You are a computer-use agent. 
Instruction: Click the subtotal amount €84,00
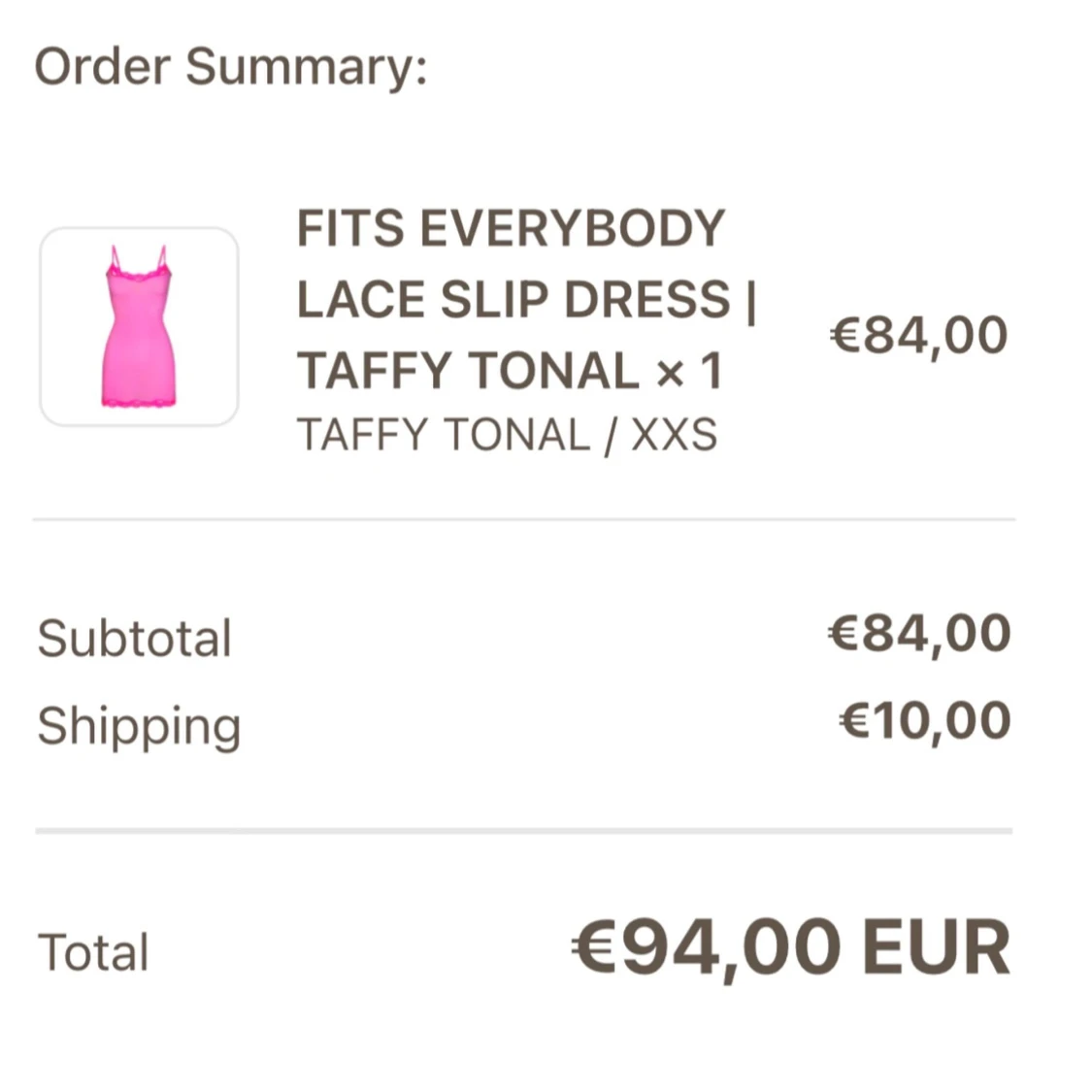coord(919,634)
